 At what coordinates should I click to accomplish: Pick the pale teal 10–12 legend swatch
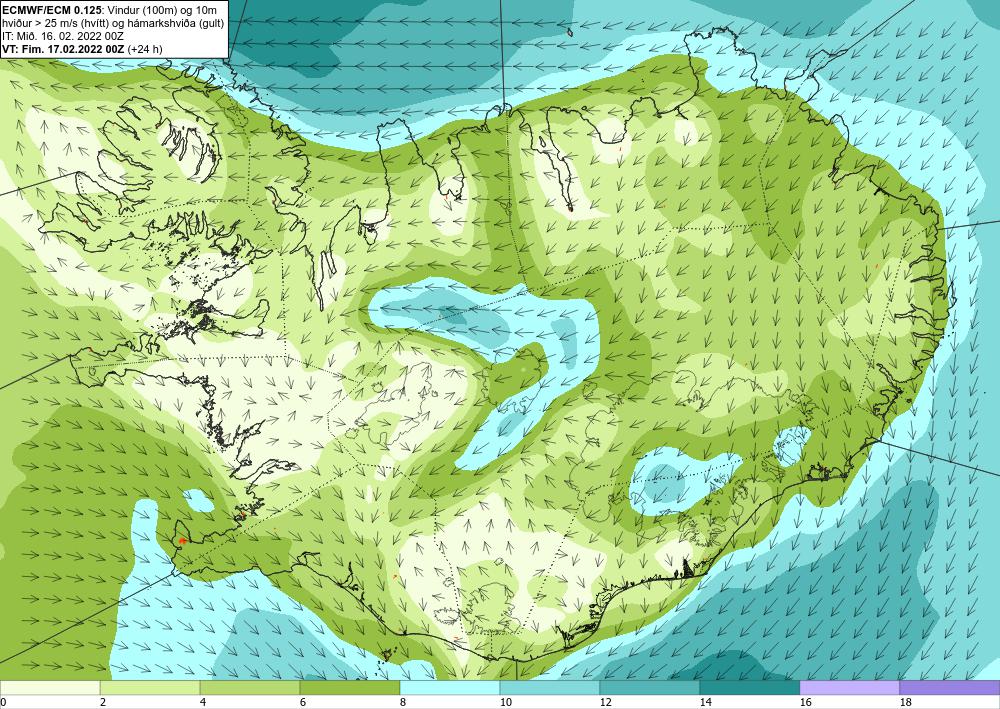pyautogui.click(x=550, y=688)
